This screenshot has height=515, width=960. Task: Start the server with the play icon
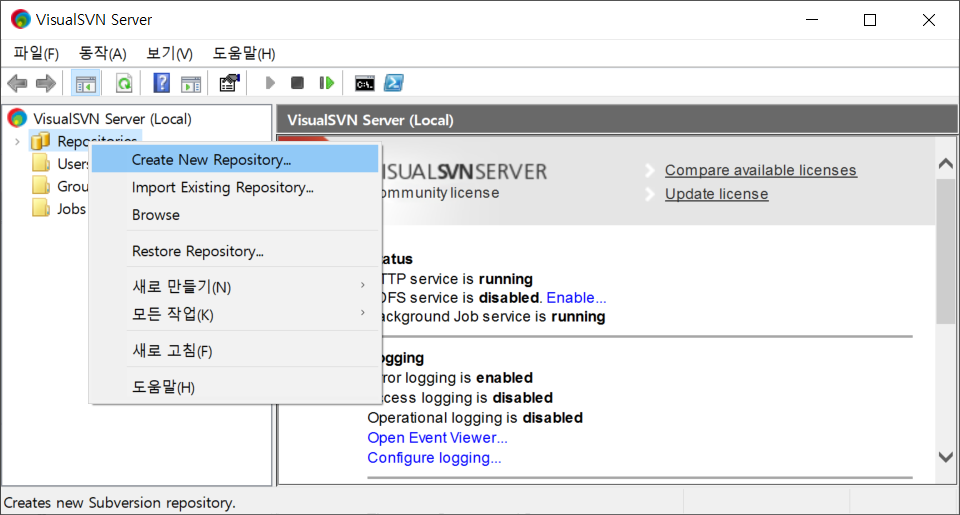click(x=269, y=83)
